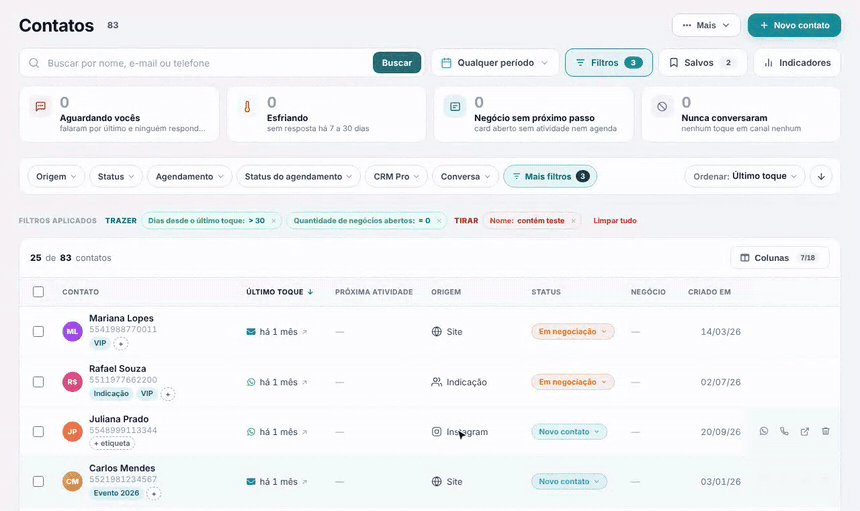Open Carlos Mendes last touch arrow link

tap(305, 482)
